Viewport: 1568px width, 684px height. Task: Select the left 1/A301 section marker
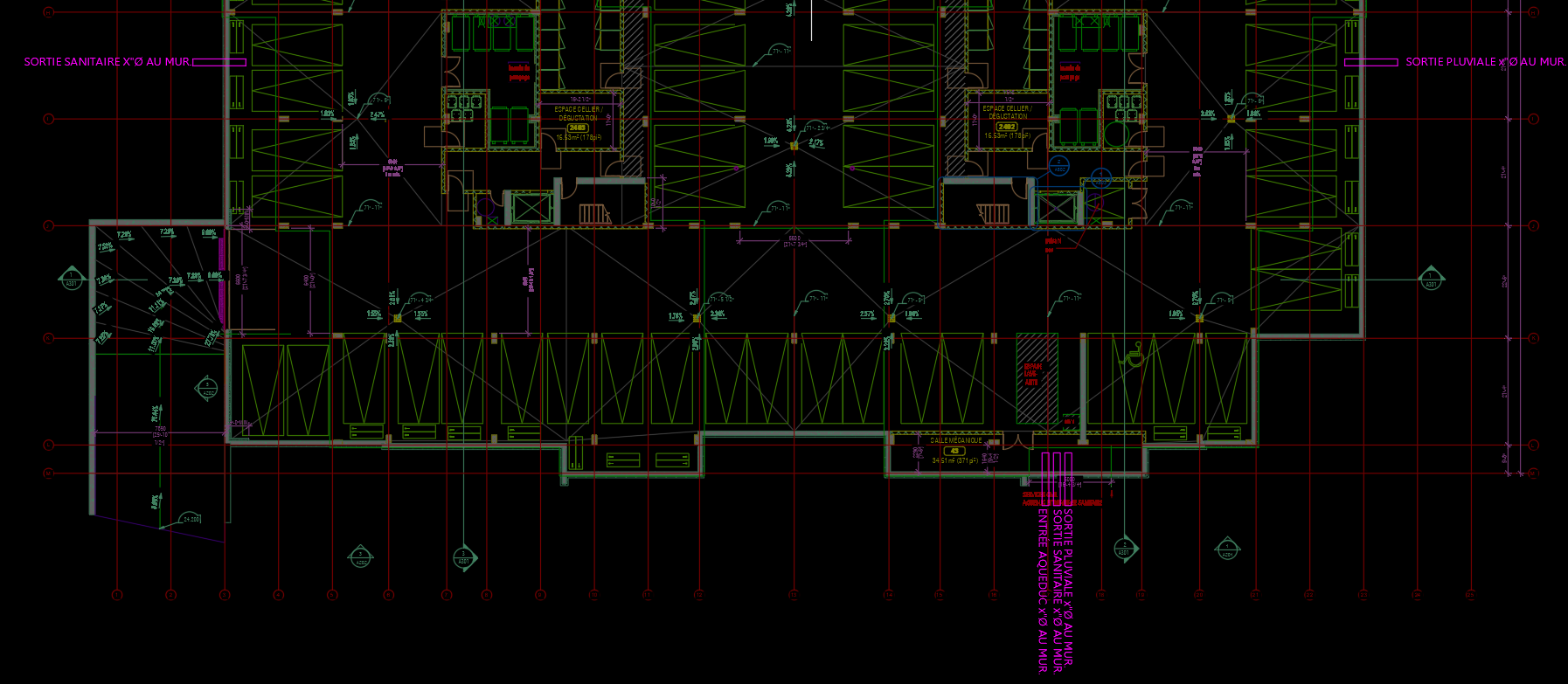[72, 280]
